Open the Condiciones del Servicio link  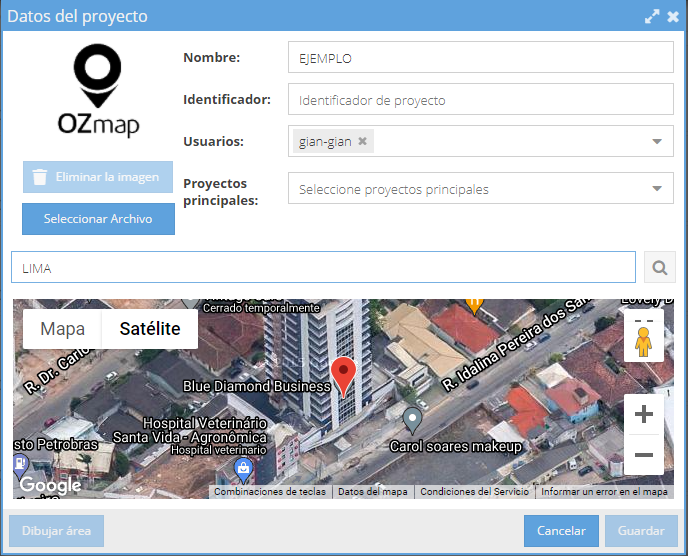(x=474, y=492)
